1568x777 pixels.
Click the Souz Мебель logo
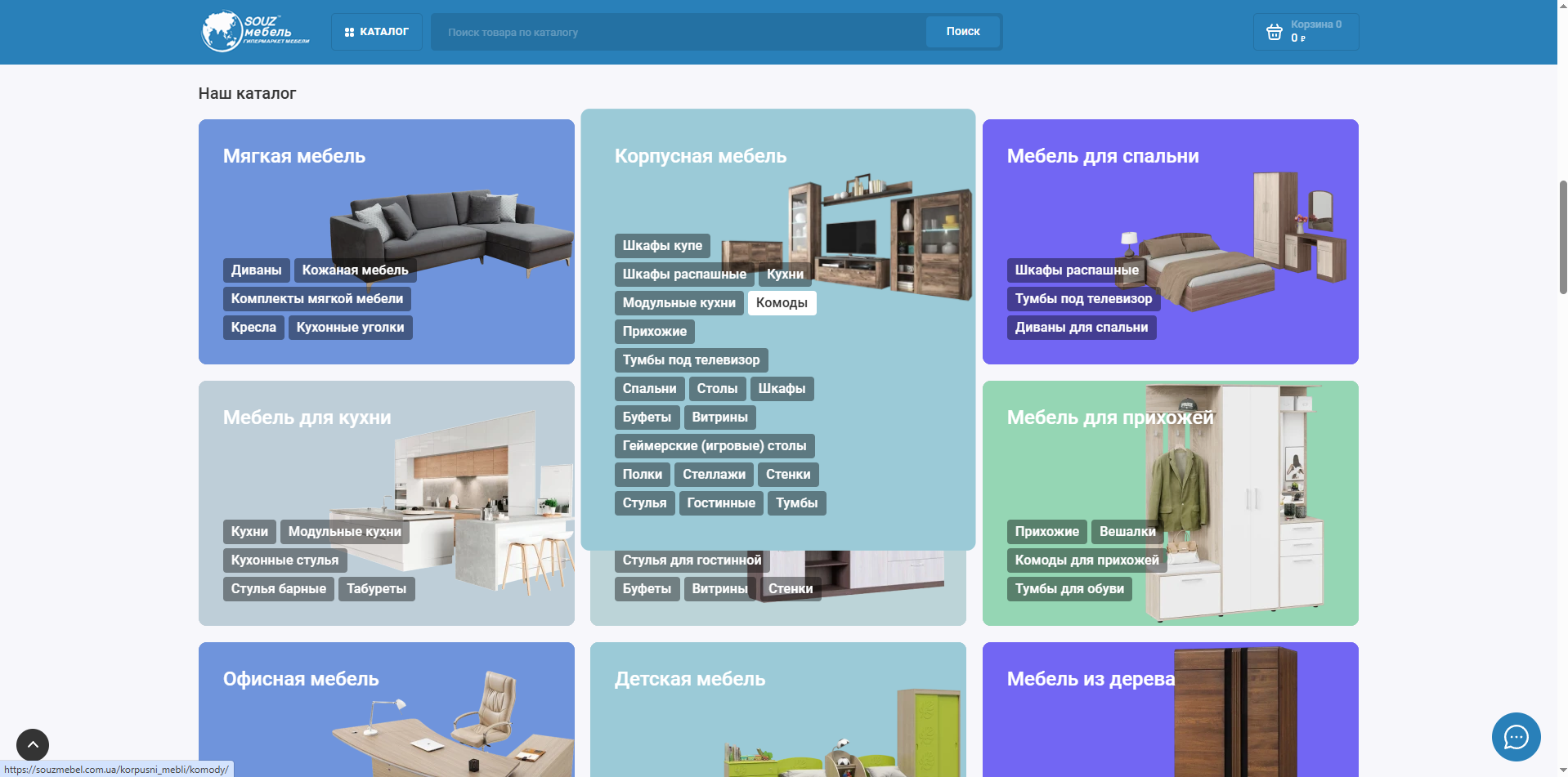click(x=256, y=32)
